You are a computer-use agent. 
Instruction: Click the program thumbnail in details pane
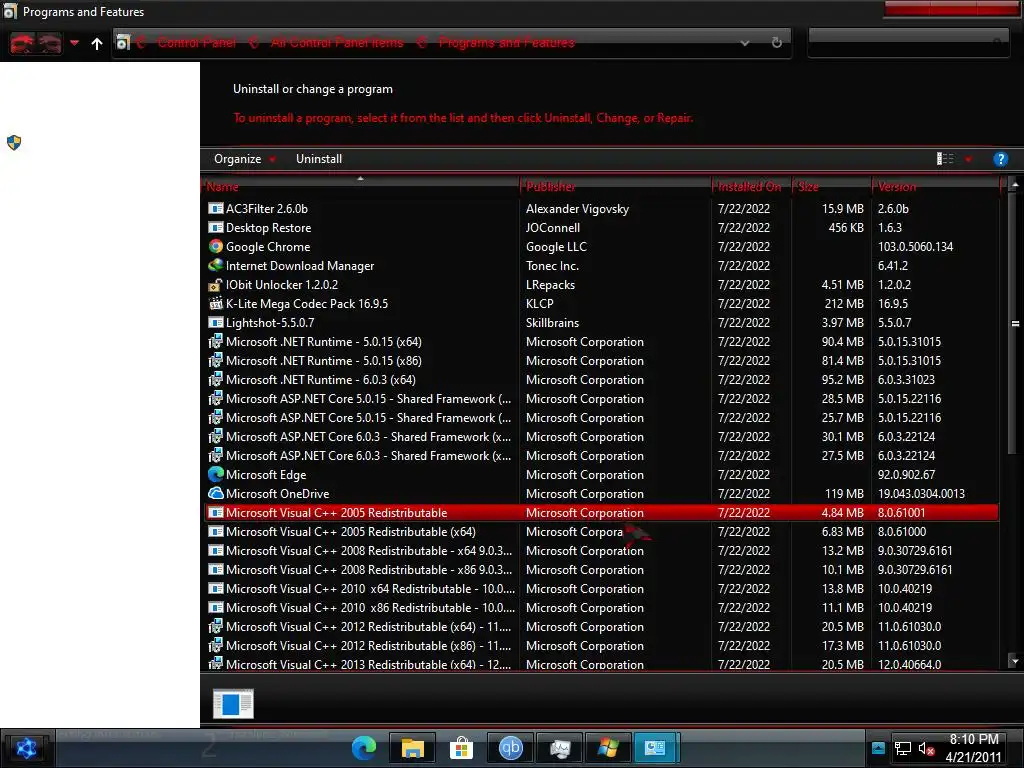(x=233, y=704)
